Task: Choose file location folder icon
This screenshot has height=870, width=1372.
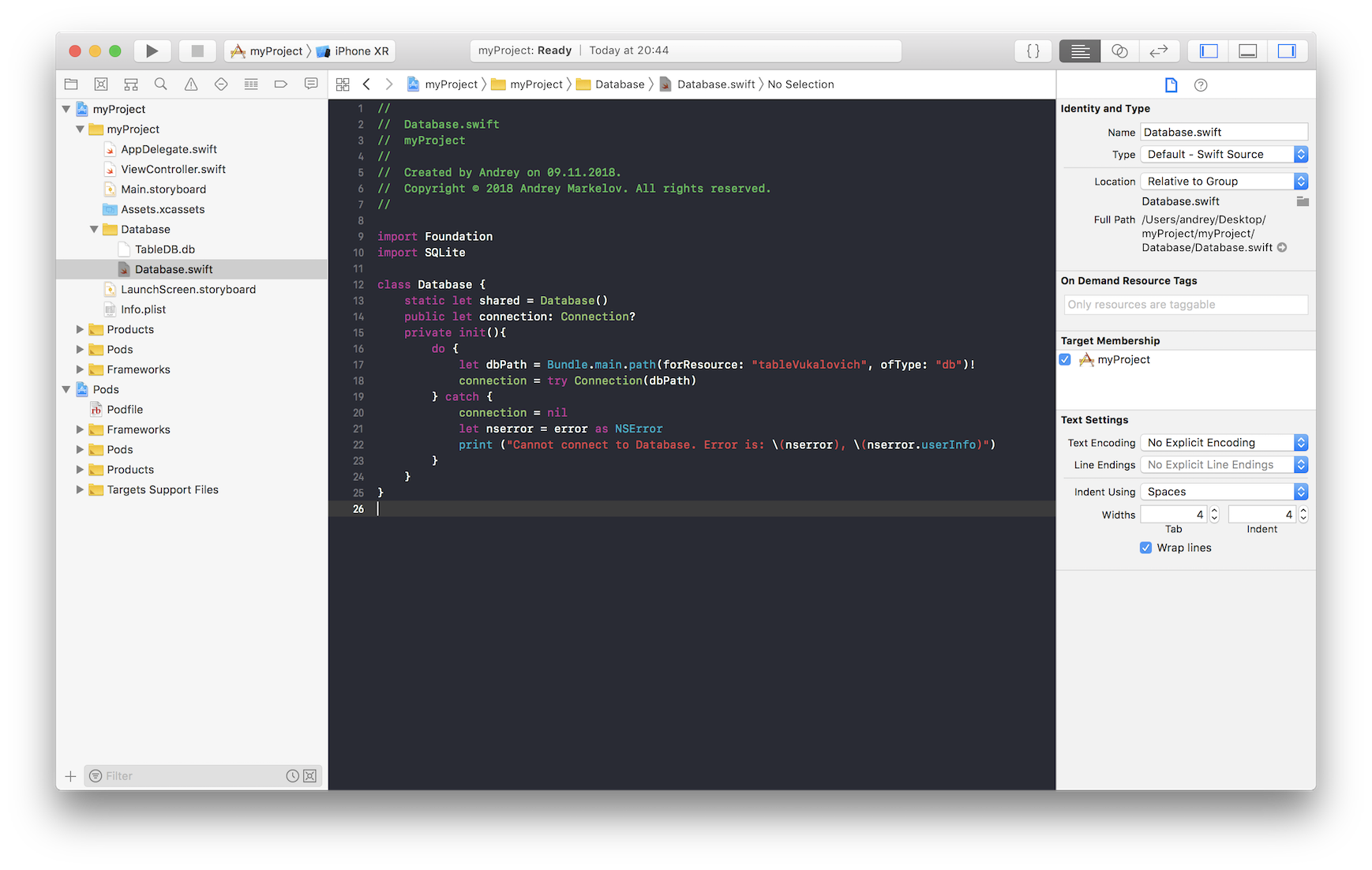Action: (x=1303, y=202)
